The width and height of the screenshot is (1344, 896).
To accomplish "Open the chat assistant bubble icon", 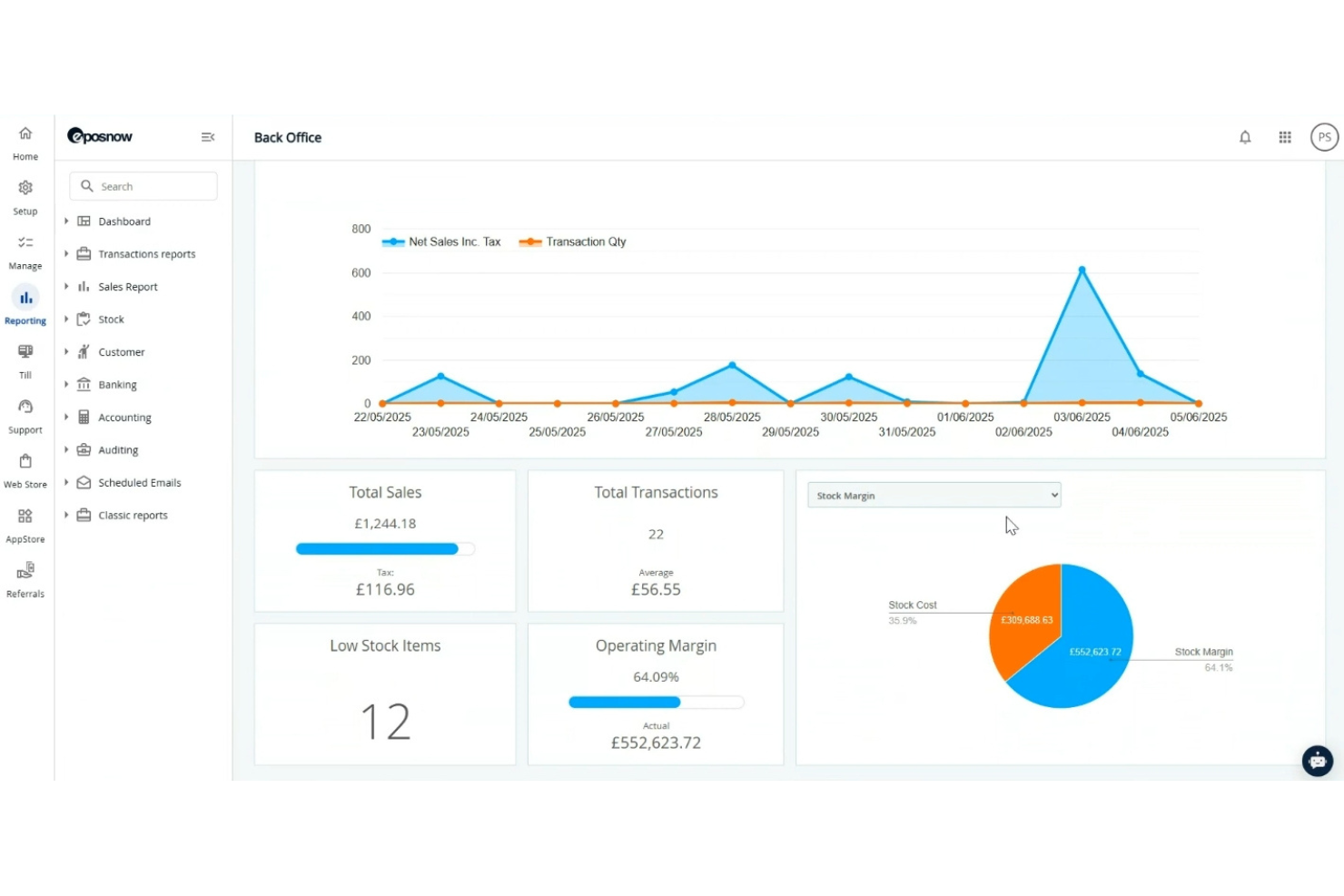I will click(x=1317, y=761).
